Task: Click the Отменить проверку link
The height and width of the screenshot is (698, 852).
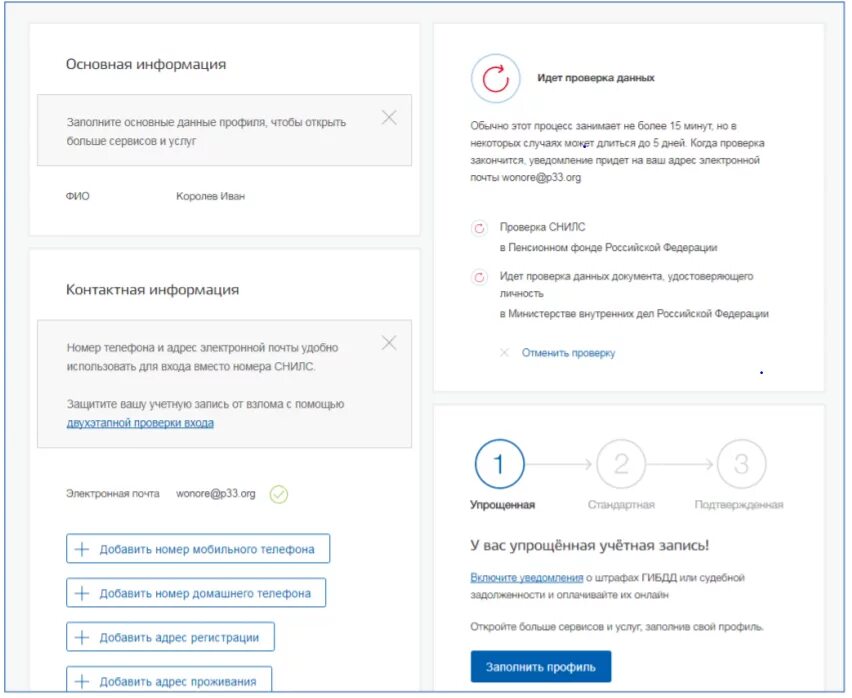Action: pos(568,353)
